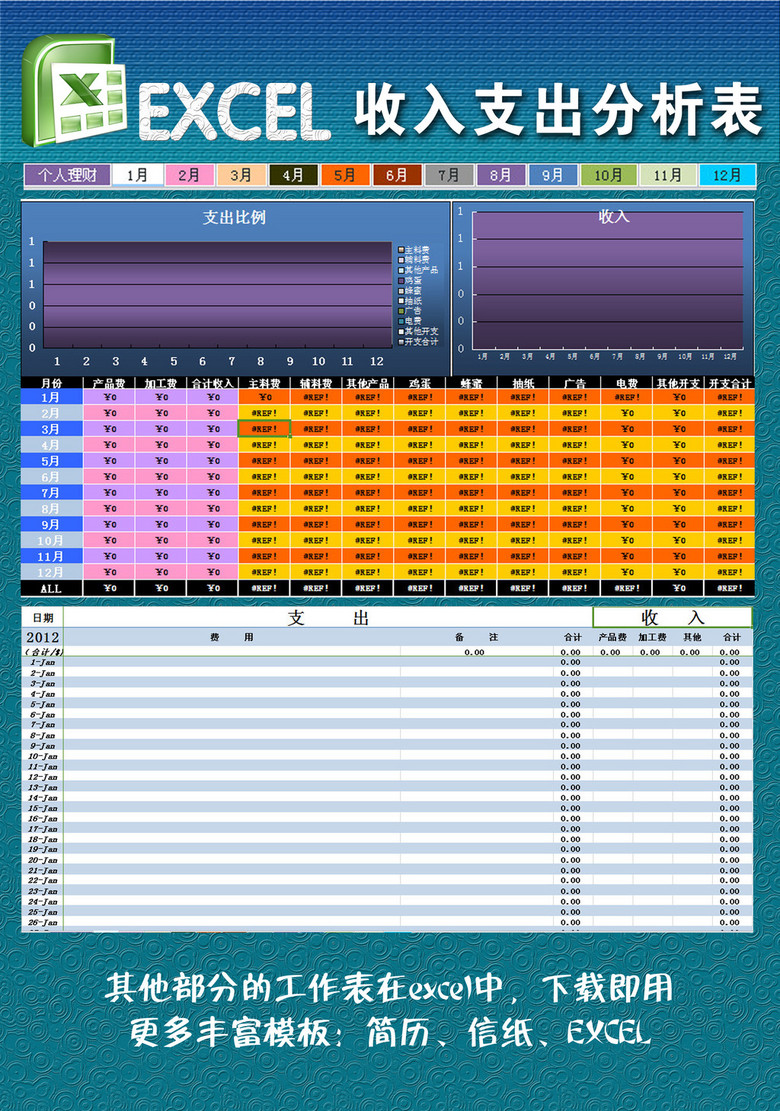This screenshot has width=780, height=1111.
Task: Open the 3月 sheet button
Action: click(x=241, y=175)
